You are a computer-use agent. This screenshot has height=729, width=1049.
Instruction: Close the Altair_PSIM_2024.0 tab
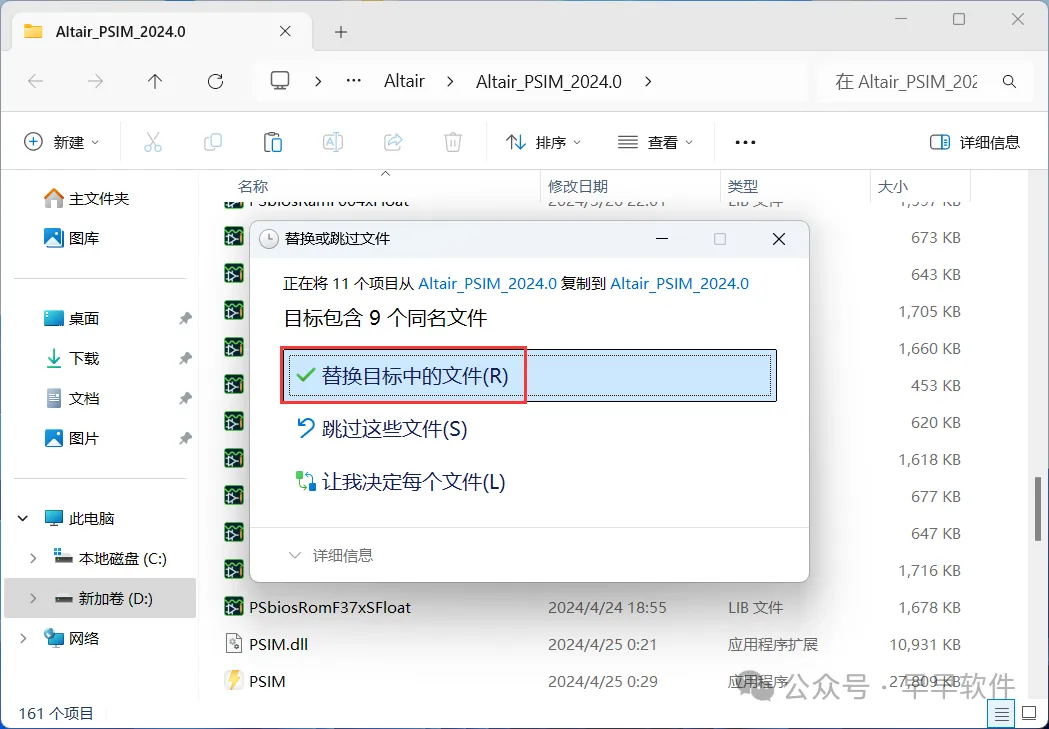[285, 31]
